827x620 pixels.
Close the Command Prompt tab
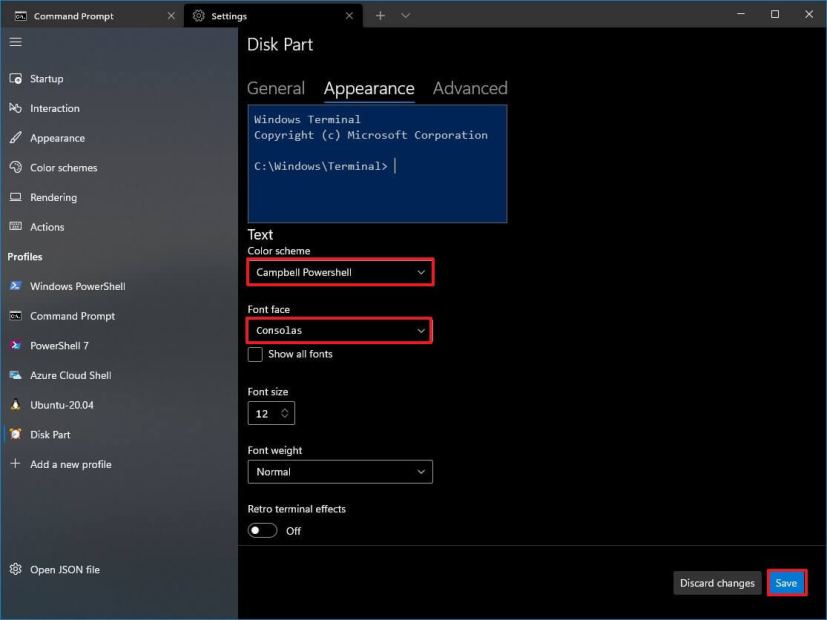[x=171, y=16]
